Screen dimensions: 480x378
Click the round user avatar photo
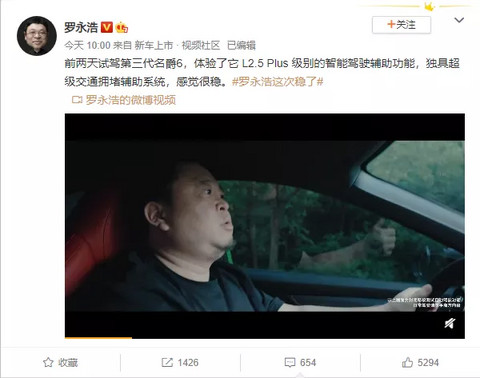point(37,36)
